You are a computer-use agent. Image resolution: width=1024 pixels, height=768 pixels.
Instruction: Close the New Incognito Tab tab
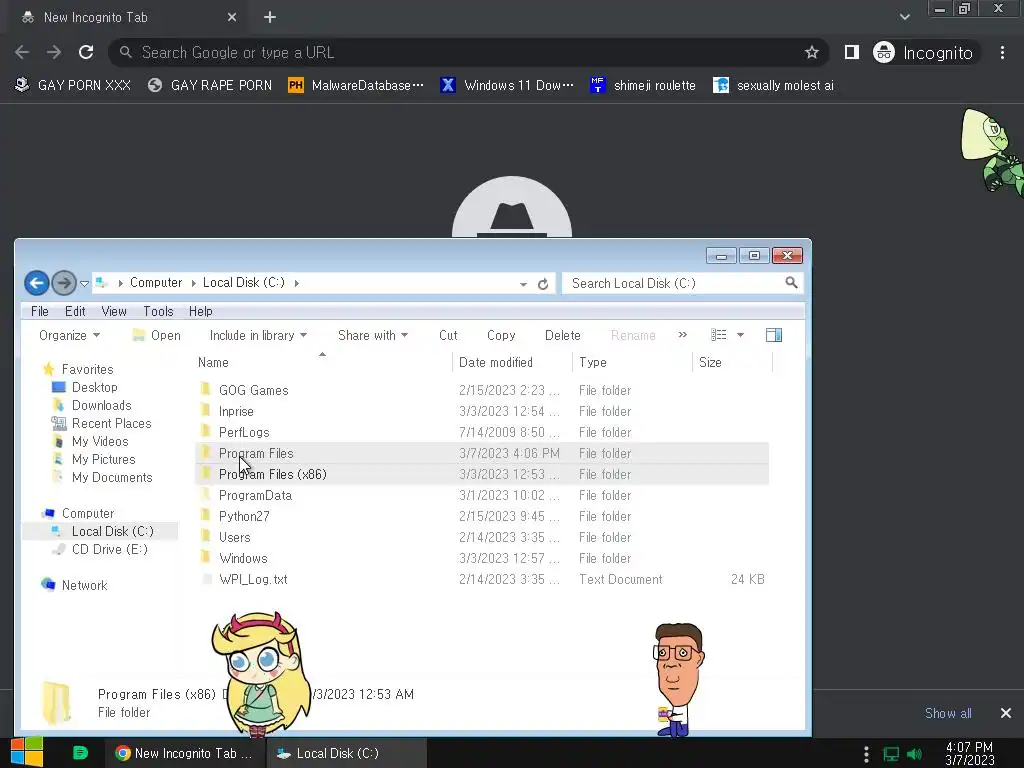pos(232,18)
